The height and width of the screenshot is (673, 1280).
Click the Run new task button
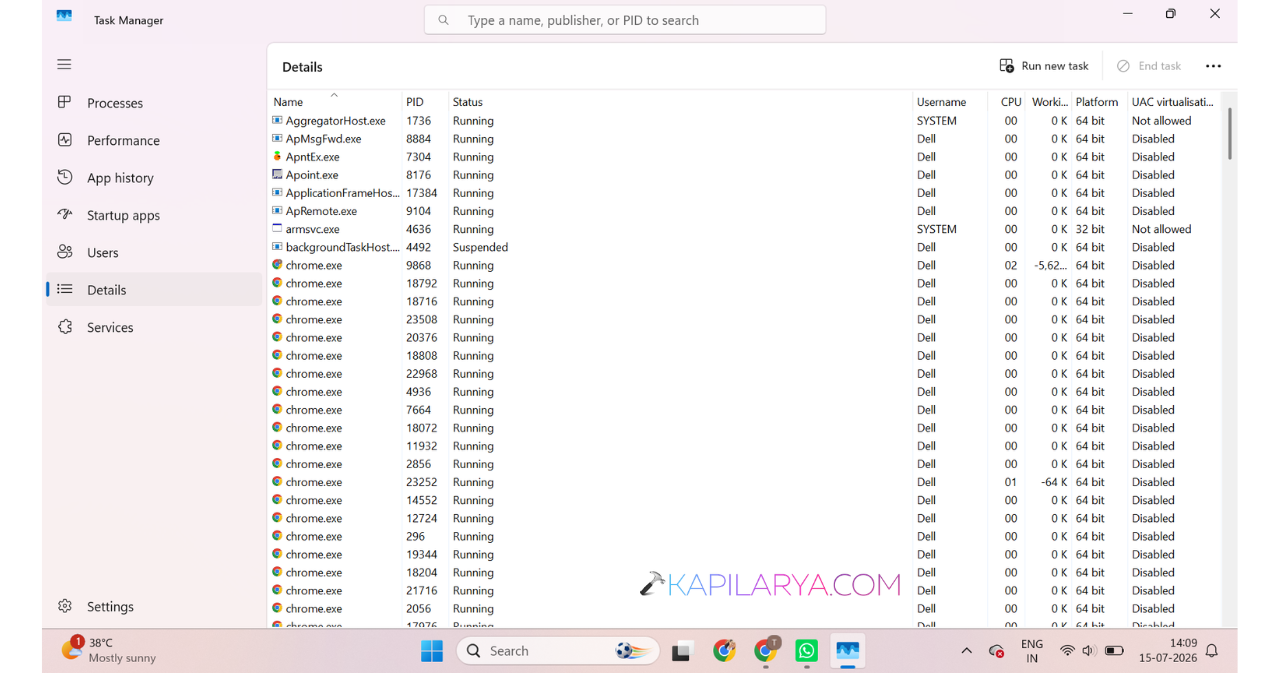pyautogui.click(x=1044, y=66)
